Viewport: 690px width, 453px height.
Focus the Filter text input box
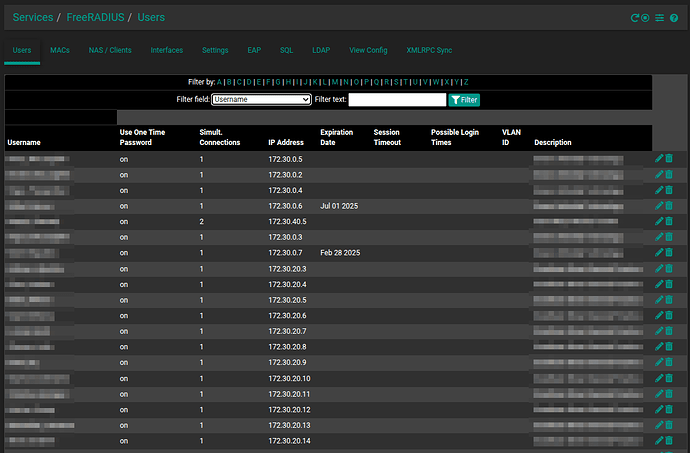click(397, 100)
